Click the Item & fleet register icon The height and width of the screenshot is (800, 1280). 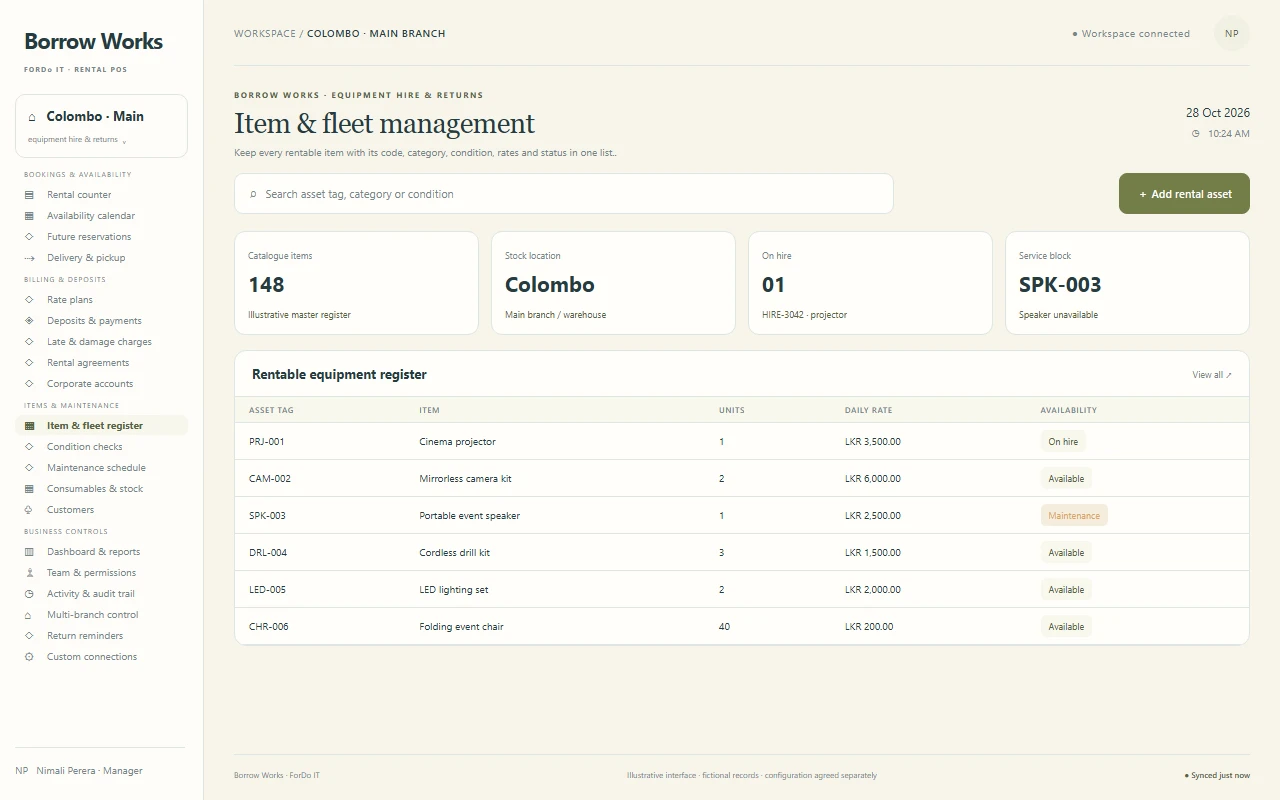29,426
